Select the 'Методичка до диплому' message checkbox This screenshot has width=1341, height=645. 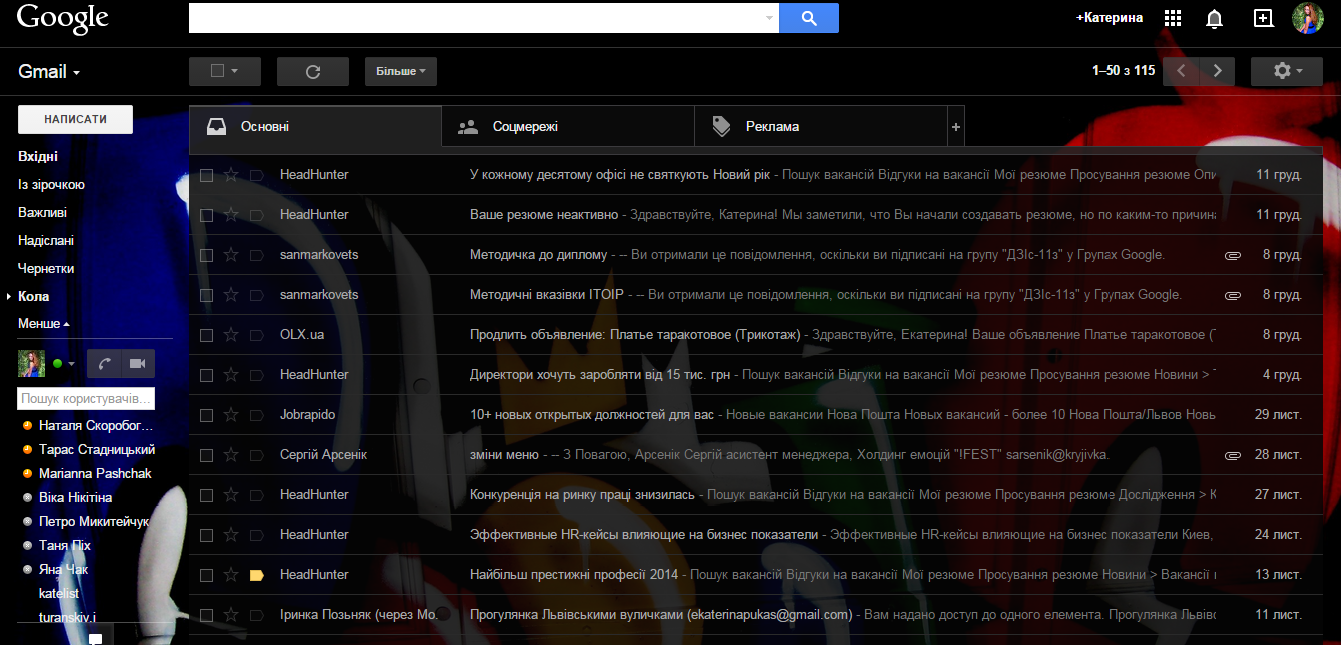point(206,255)
